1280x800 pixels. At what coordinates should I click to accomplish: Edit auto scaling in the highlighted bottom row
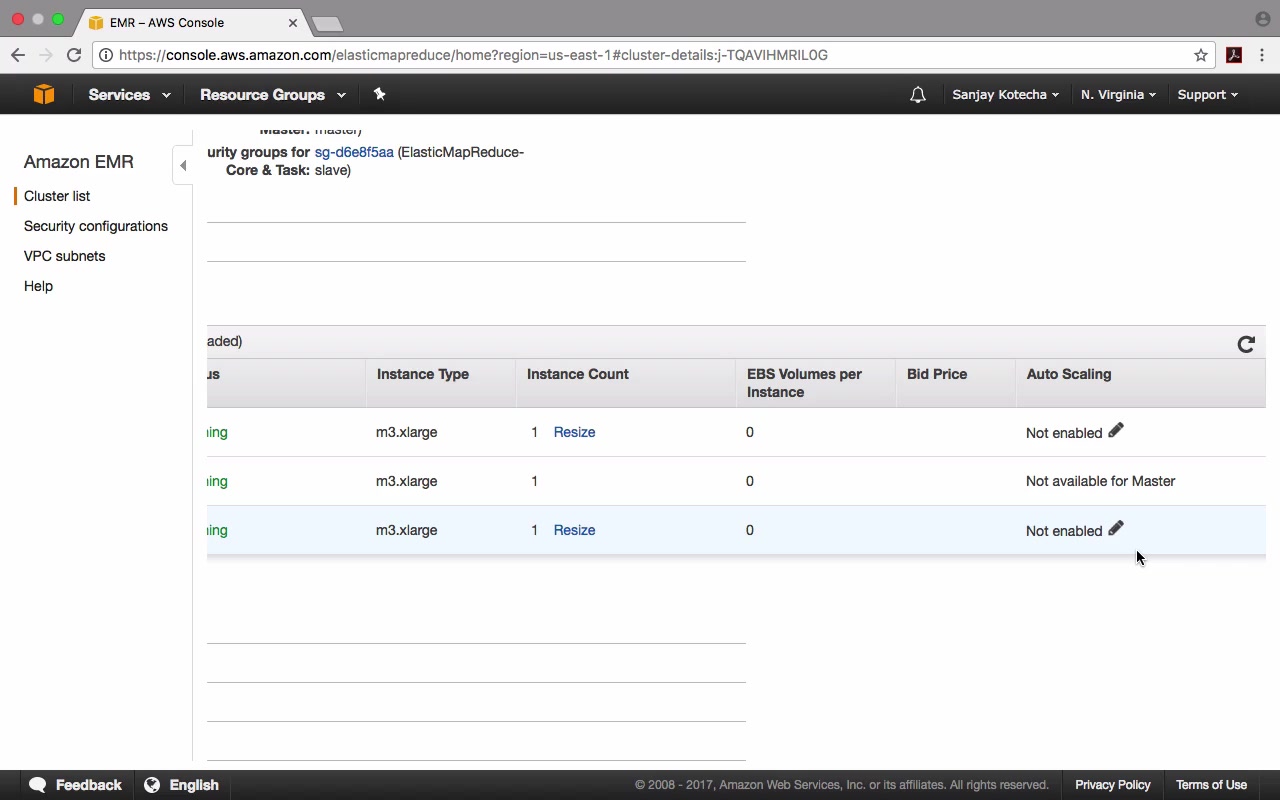point(1116,528)
